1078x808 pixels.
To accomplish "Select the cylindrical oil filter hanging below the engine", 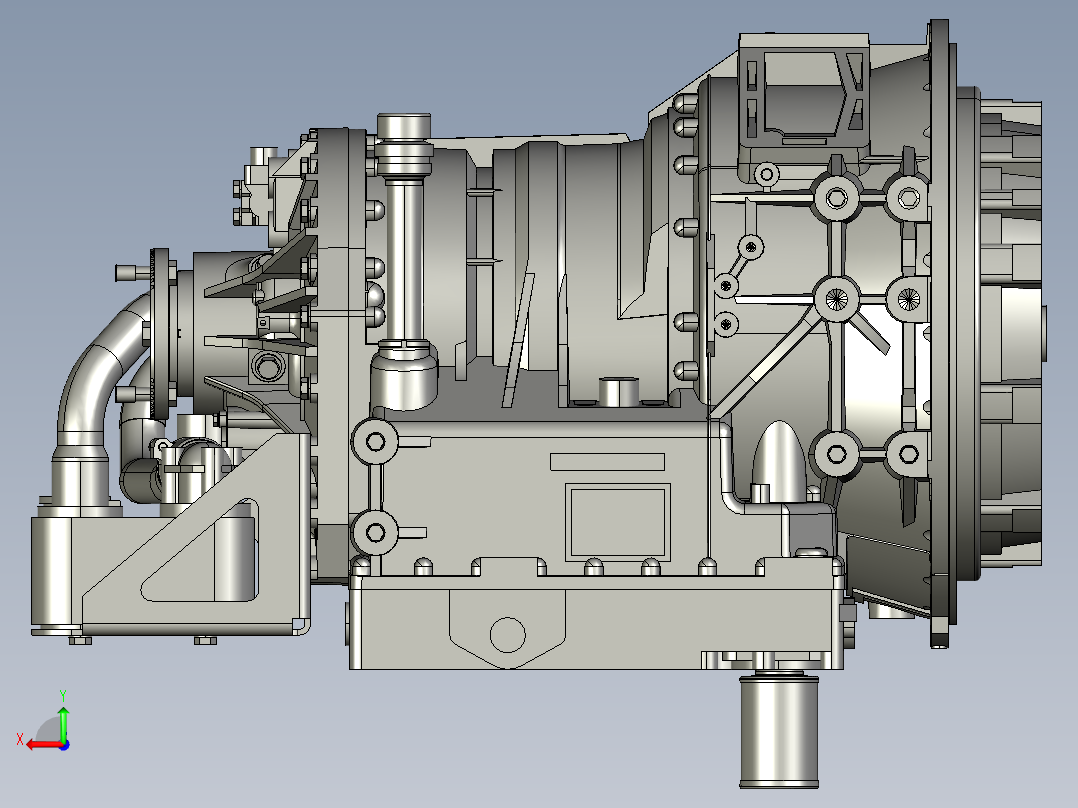I will click(779, 732).
